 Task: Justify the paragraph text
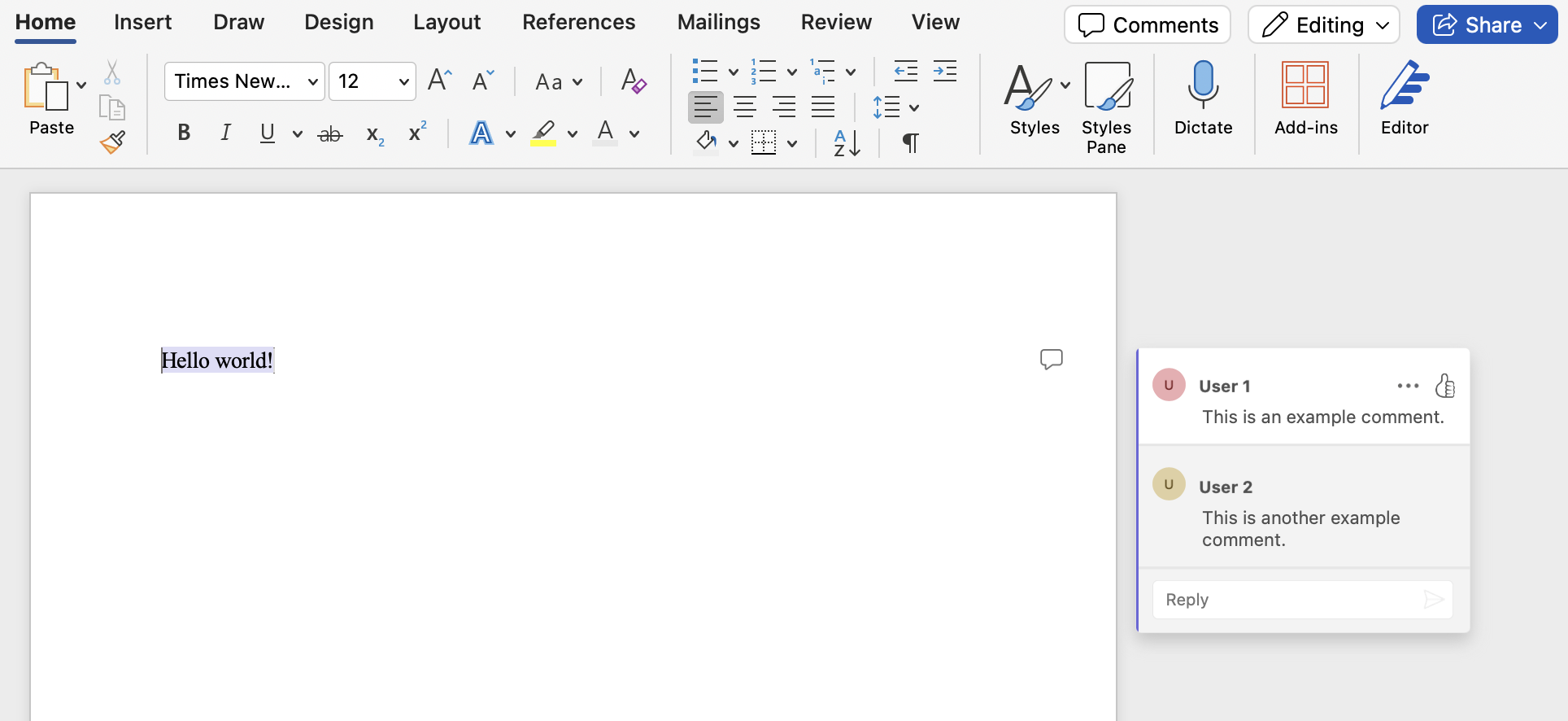click(822, 107)
